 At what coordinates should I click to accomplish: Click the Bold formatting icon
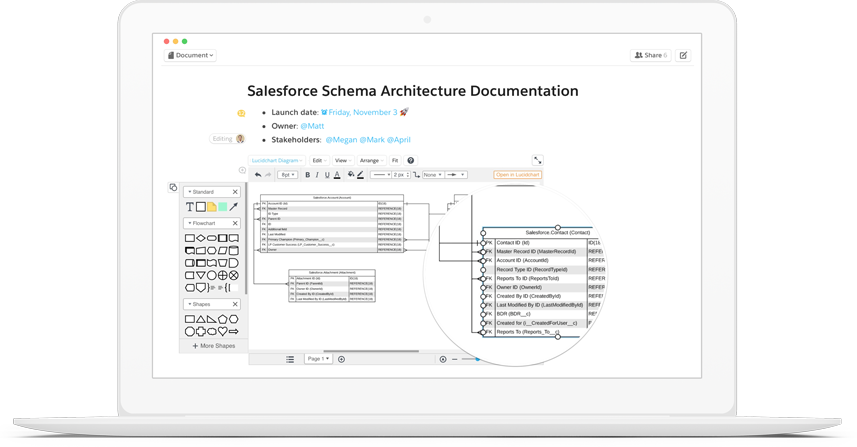point(307,175)
